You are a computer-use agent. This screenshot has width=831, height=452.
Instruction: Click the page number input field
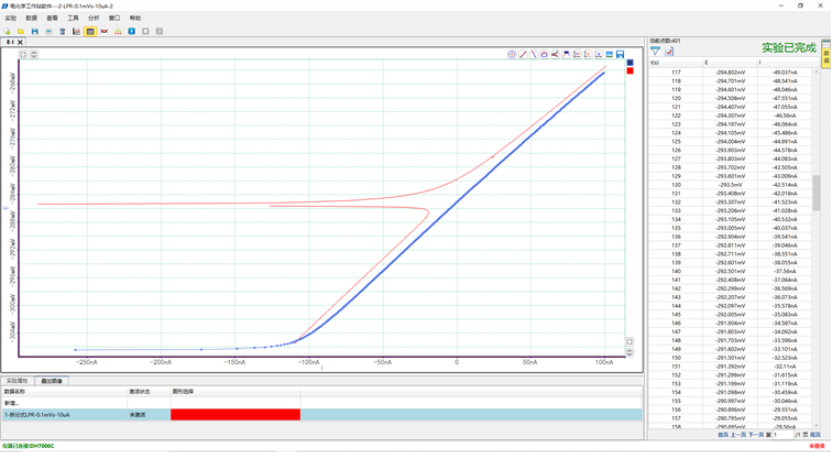click(782, 435)
